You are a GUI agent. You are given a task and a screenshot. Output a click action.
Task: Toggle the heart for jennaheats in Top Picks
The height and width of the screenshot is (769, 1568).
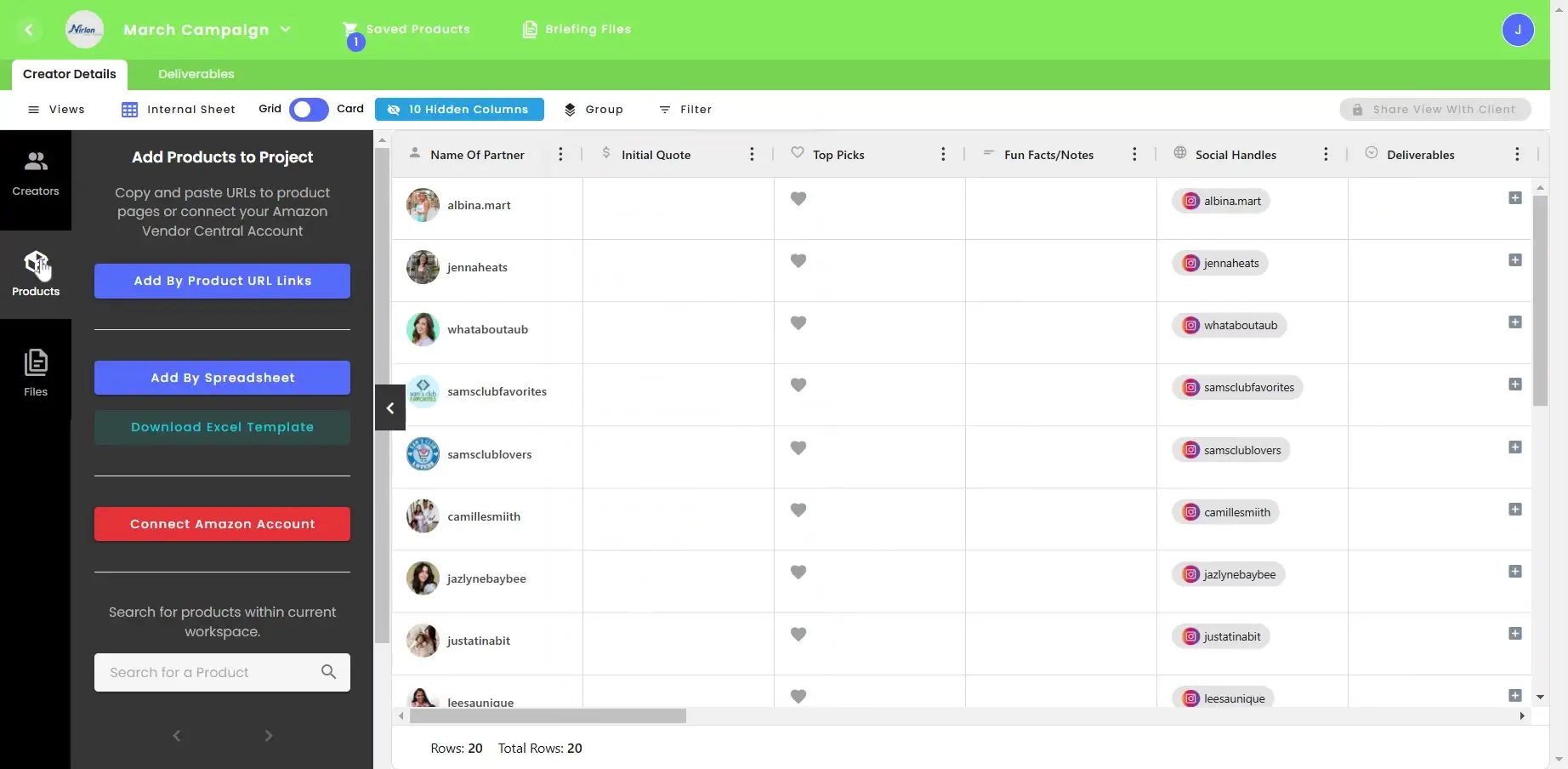coord(798,261)
